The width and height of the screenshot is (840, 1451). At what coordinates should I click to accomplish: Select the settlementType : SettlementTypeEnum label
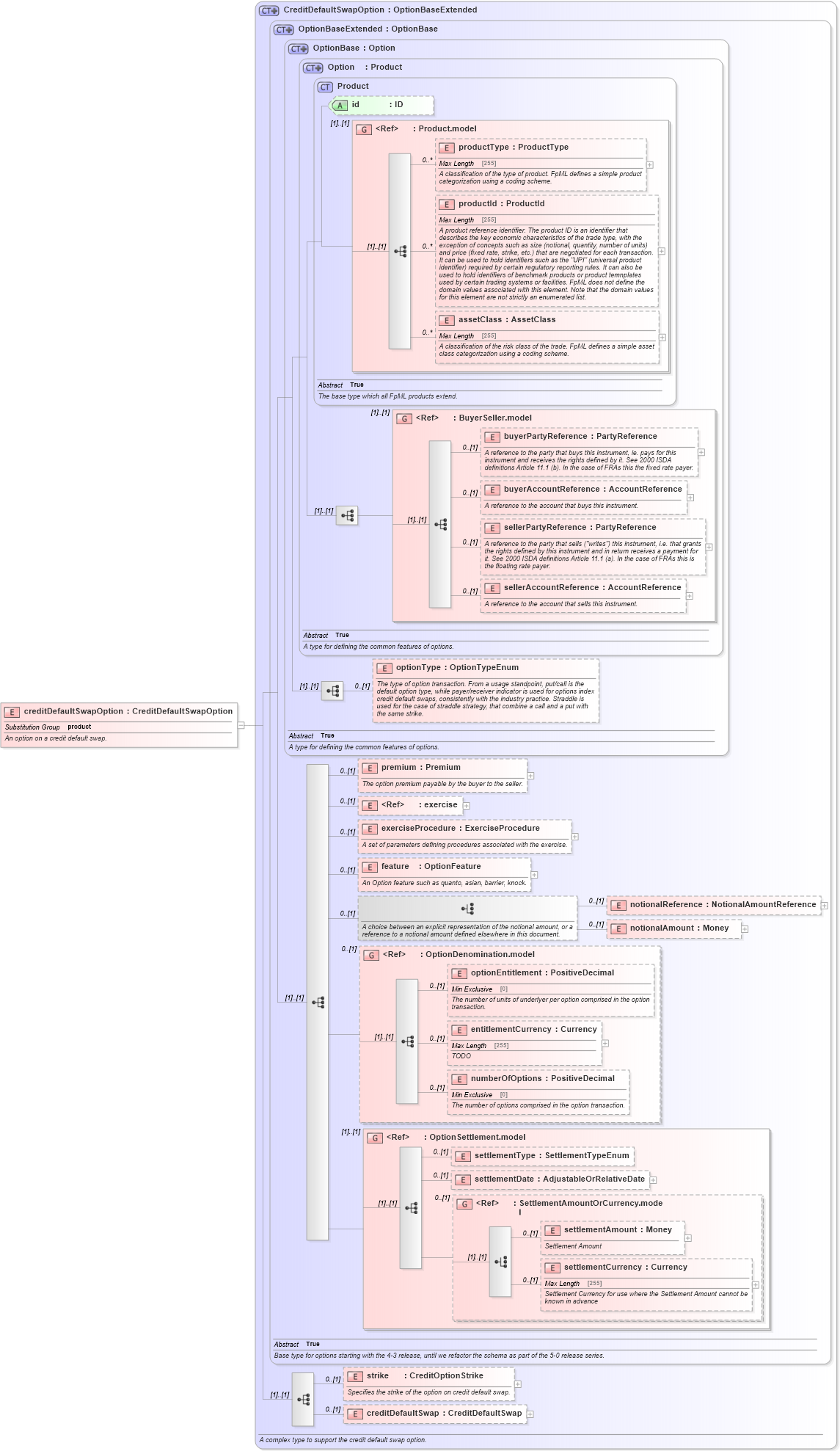coord(552,1156)
